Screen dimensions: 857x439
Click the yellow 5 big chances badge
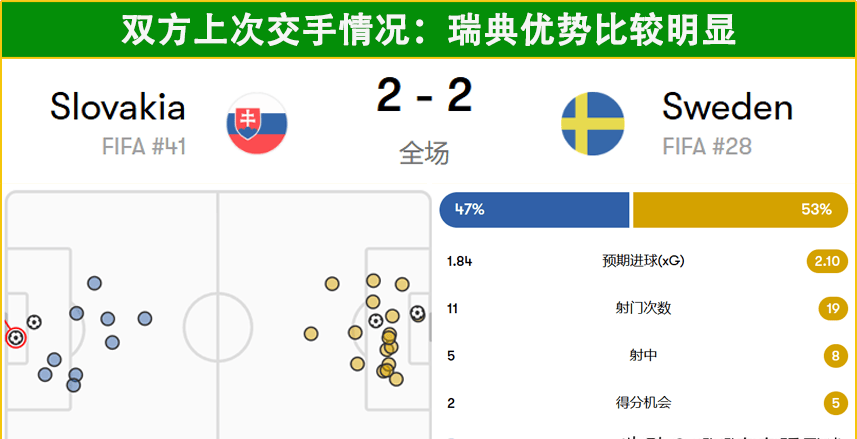[x=832, y=403]
